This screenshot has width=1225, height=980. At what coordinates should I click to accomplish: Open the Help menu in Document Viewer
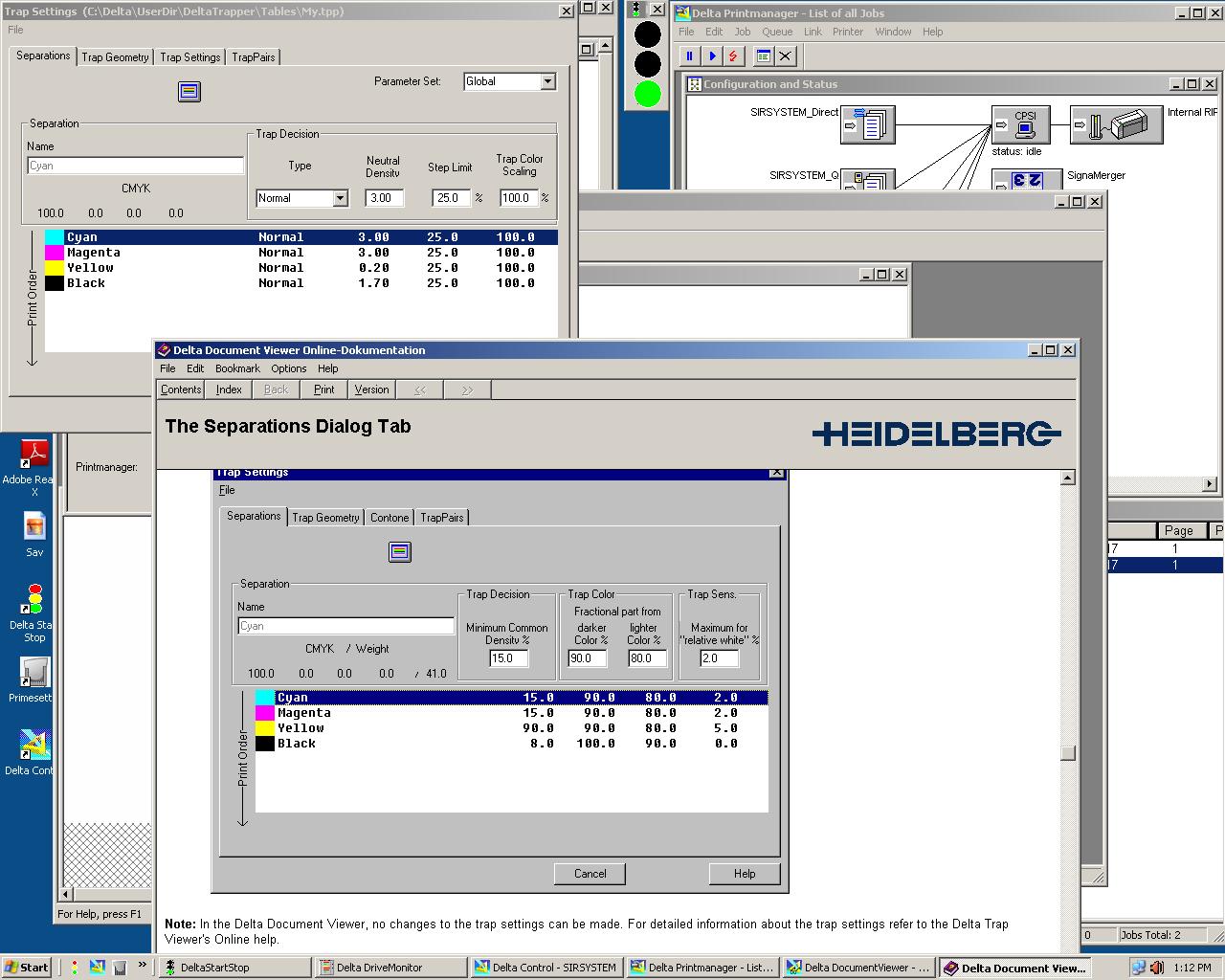(328, 368)
